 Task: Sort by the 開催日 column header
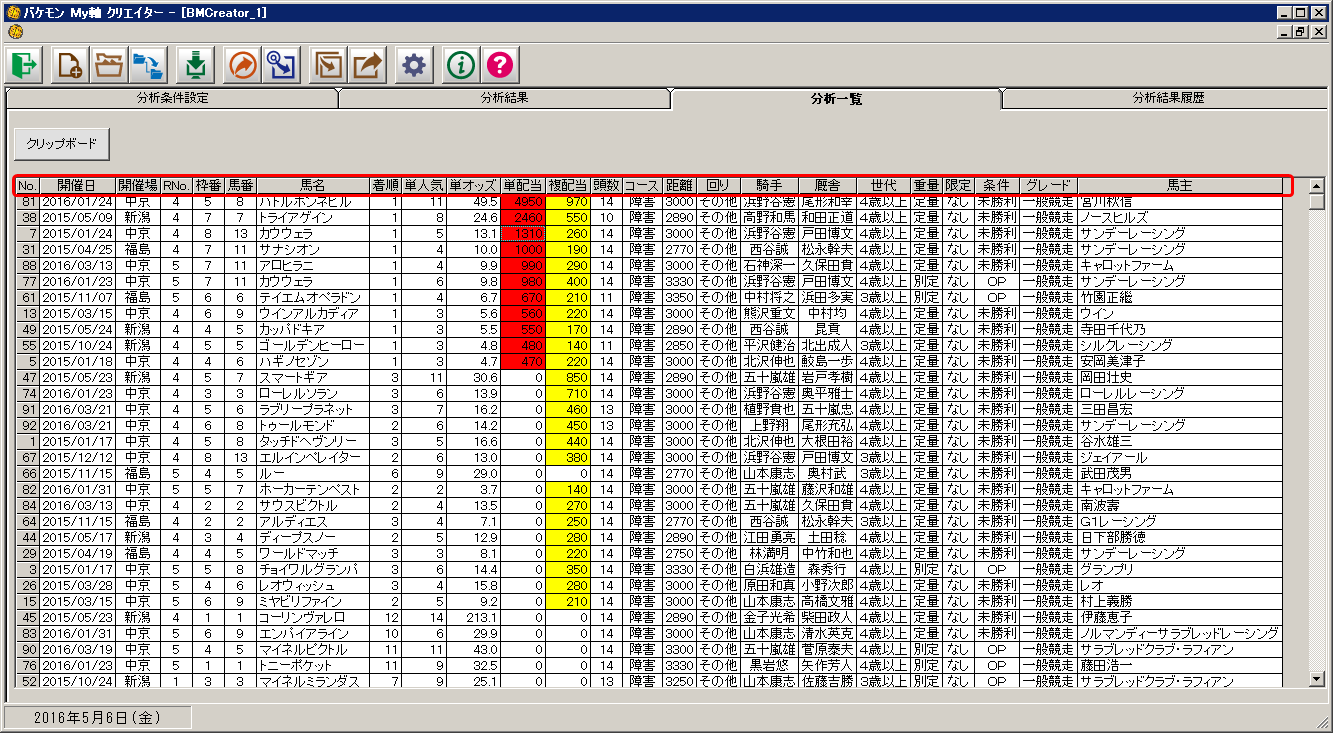77,185
